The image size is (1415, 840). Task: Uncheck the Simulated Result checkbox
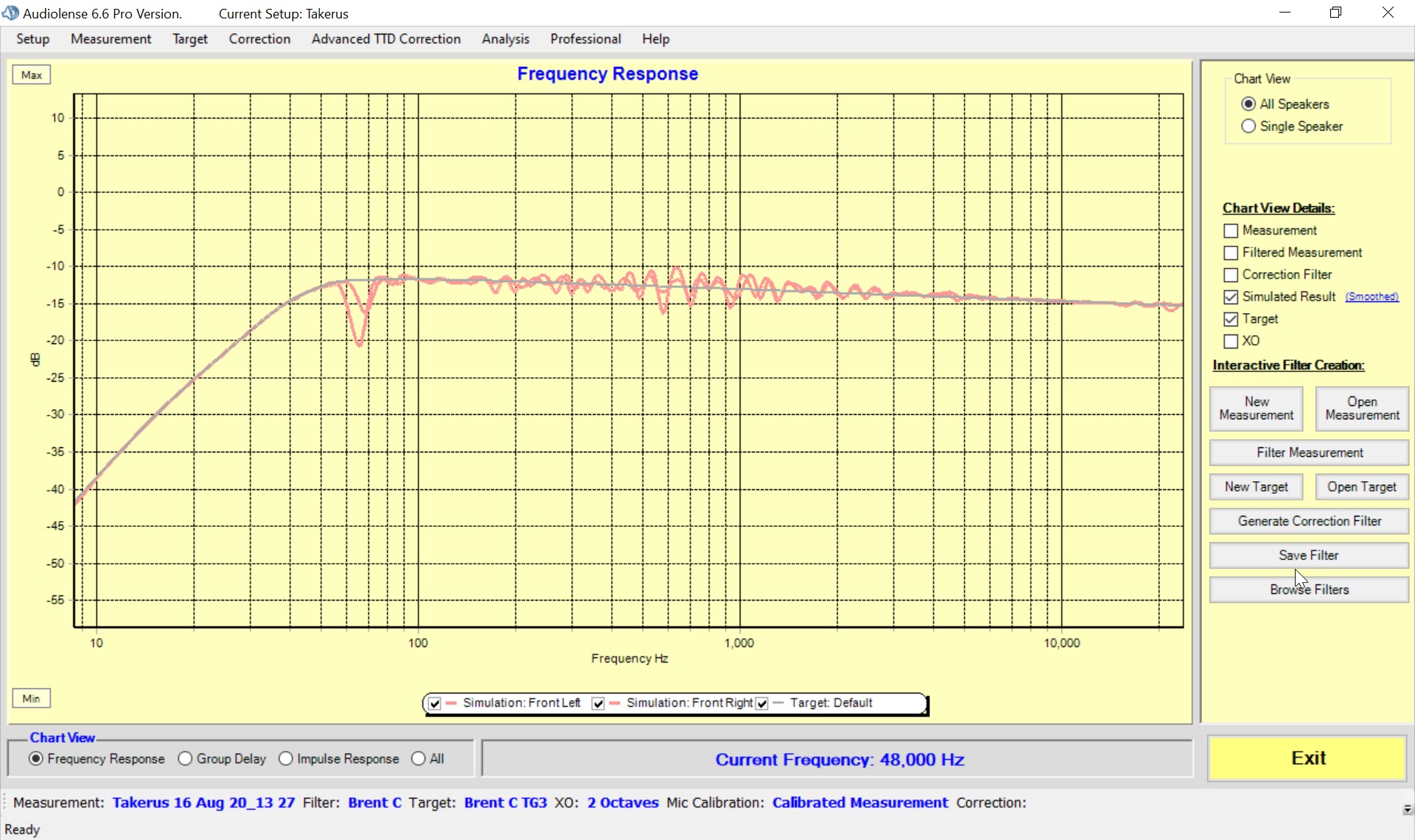[1231, 297]
